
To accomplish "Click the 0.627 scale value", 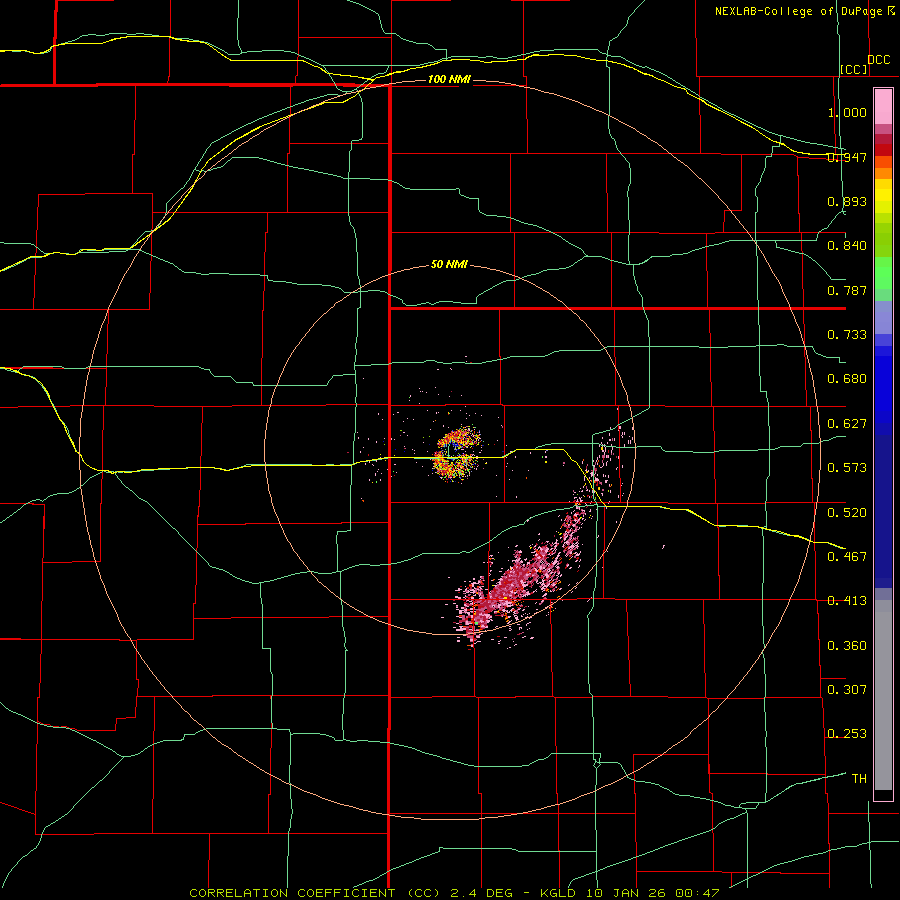I will coord(847,424).
